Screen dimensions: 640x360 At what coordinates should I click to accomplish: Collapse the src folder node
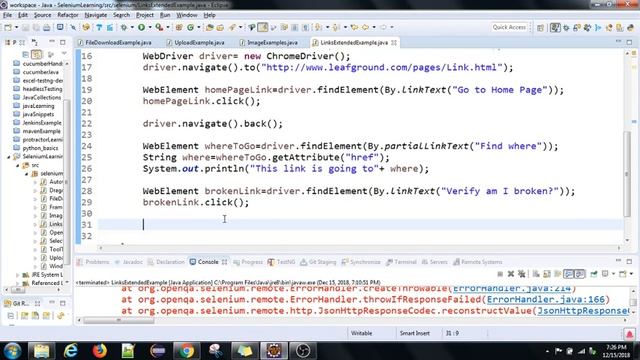coord(18,165)
